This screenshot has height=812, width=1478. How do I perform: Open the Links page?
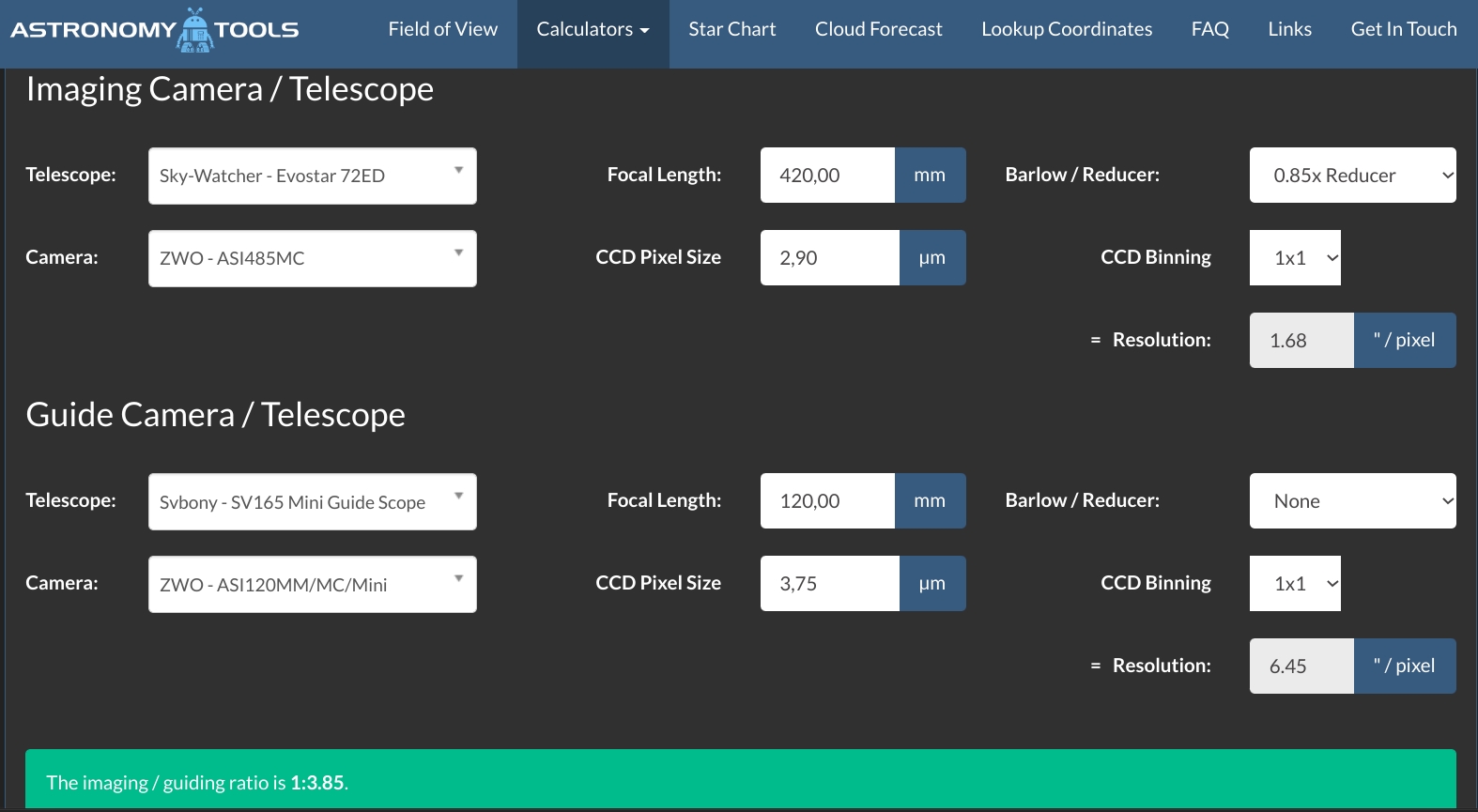click(1289, 30)
